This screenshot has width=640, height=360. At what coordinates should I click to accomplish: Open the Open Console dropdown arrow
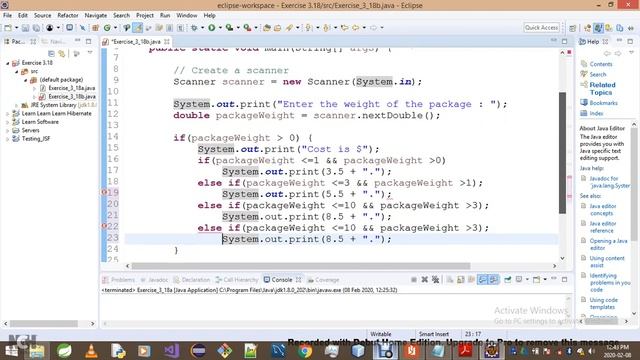(545, 280)
